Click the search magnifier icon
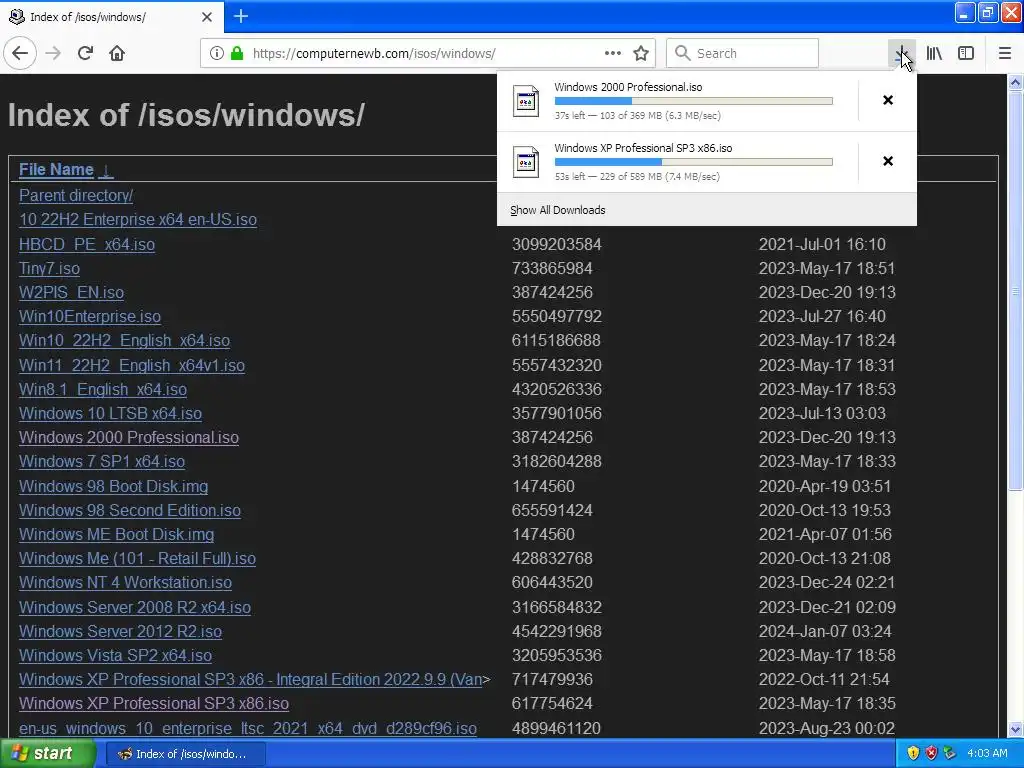This screenshot has height=768, width=1024. click(682, 53)
